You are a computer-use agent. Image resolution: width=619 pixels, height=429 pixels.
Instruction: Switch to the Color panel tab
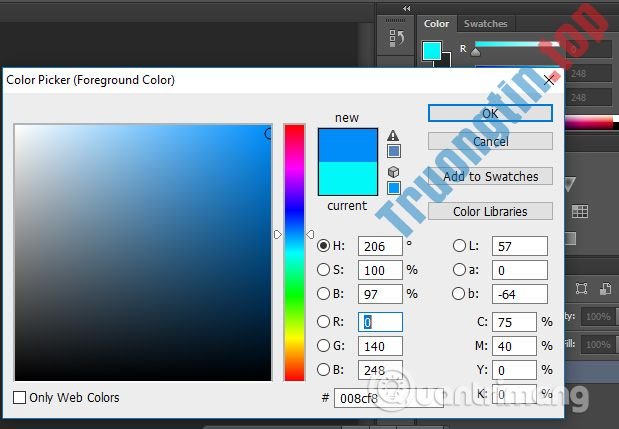436,24
